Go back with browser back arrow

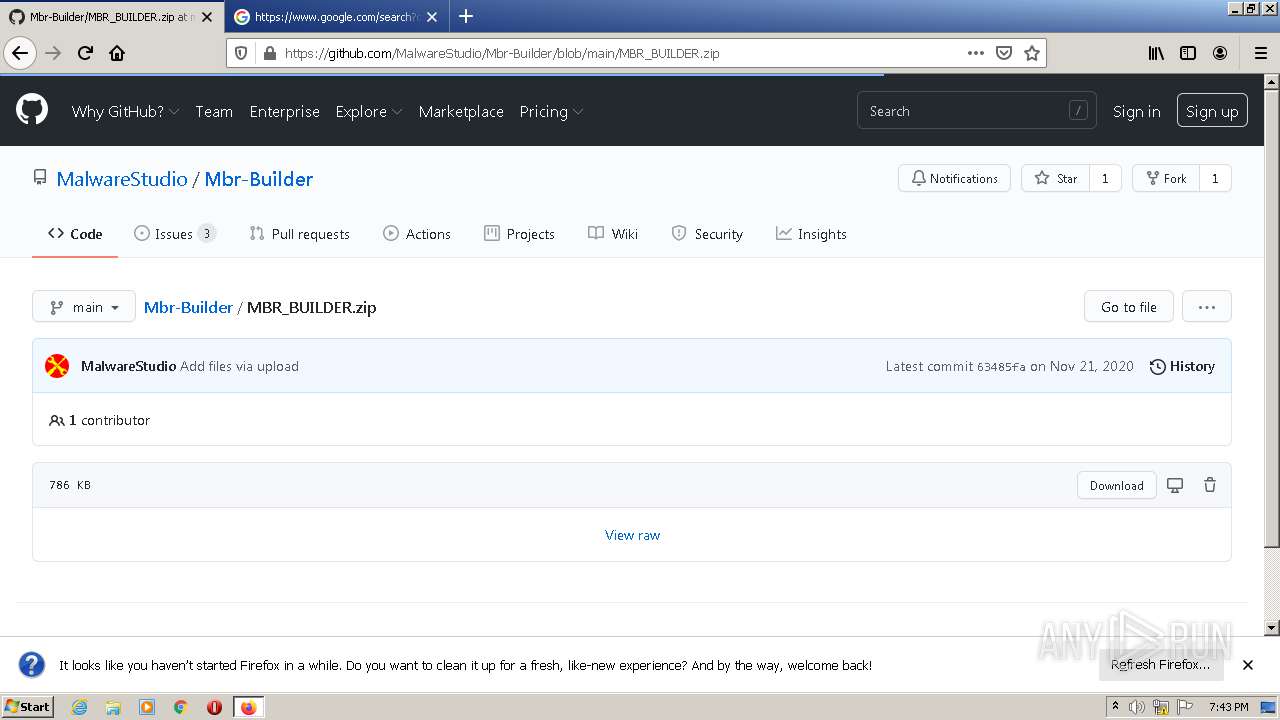(x=20, y=53)
